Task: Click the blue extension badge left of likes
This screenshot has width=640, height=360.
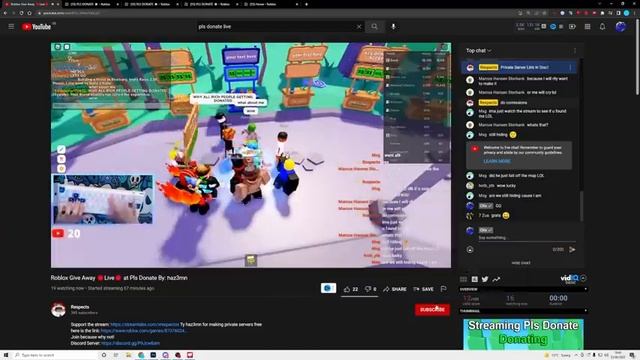Action: click(x=328, y=288)
